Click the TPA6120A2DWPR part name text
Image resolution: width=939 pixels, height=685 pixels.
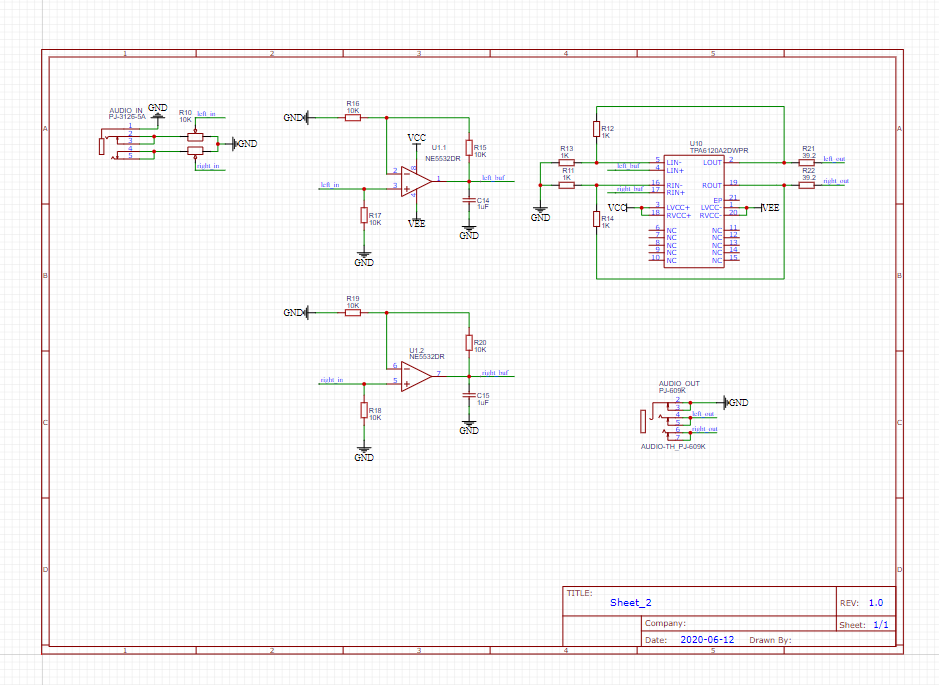(x=719, y=150)
